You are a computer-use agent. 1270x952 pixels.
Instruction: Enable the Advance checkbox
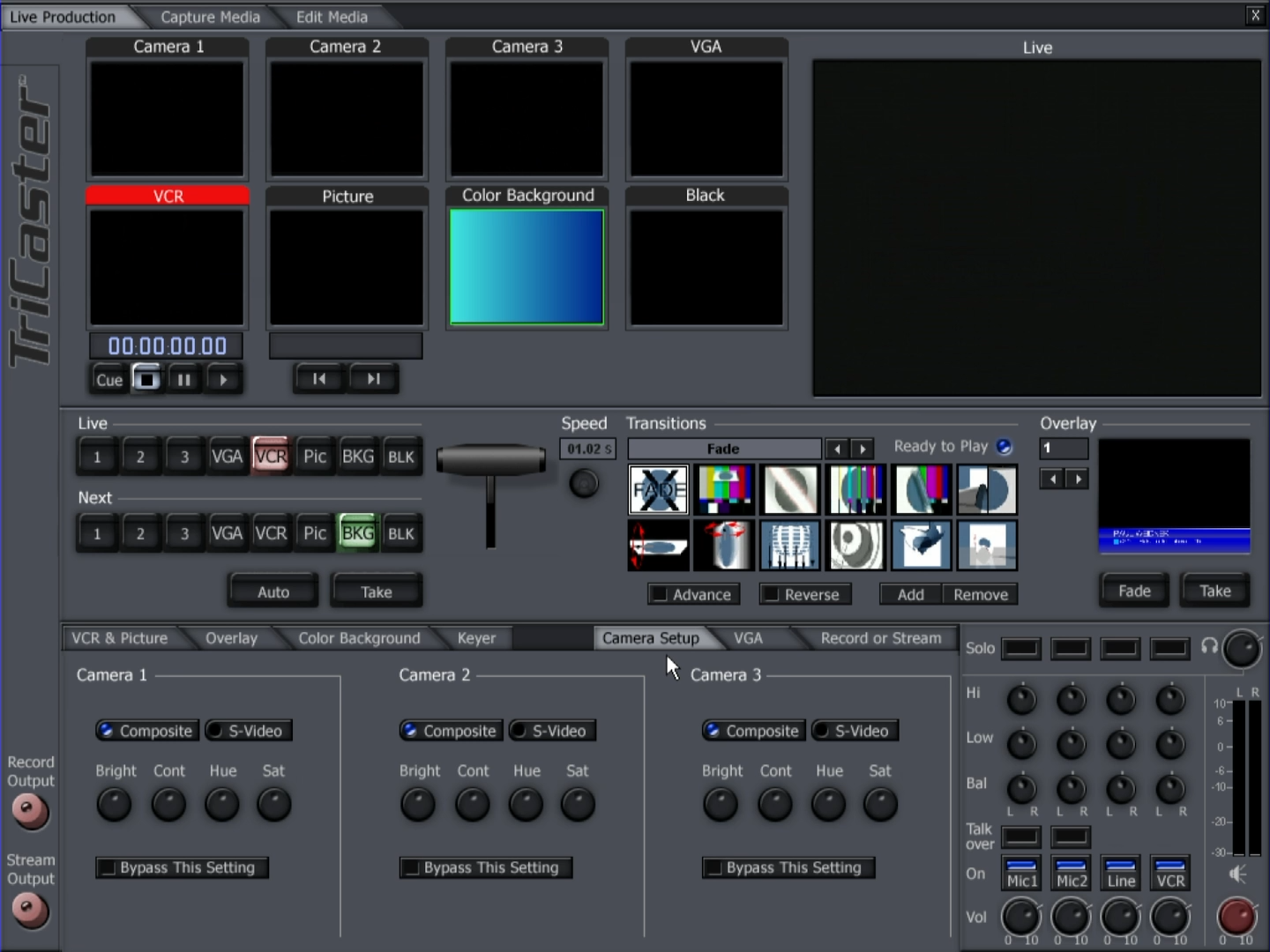point(693,595)
